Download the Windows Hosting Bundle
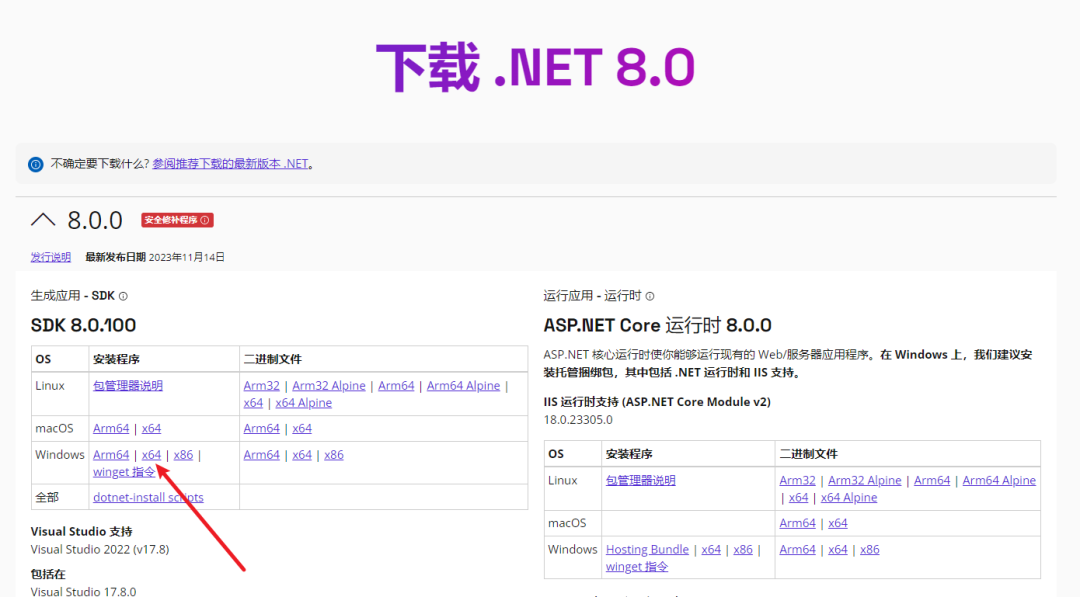The width and height of the screenshot is (1080, 597). coord(647,549)
